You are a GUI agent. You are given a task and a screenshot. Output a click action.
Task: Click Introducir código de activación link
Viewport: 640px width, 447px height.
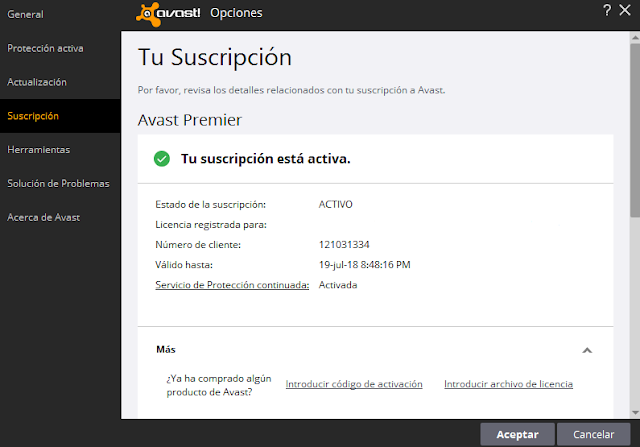(x=354, y=384)
